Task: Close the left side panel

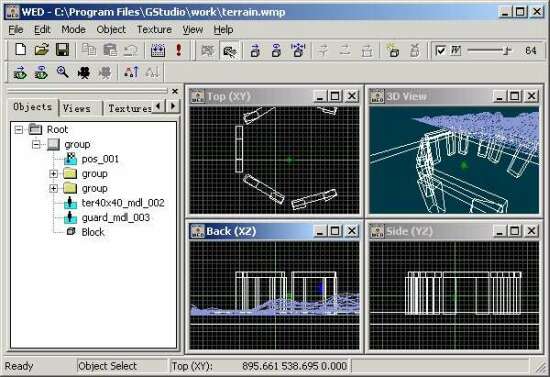Action: point(175,91)
